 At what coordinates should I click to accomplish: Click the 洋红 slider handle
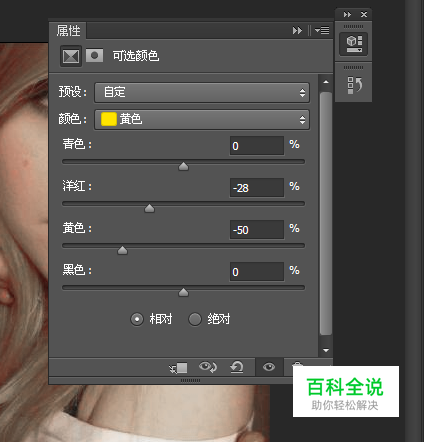click(149, 208)
